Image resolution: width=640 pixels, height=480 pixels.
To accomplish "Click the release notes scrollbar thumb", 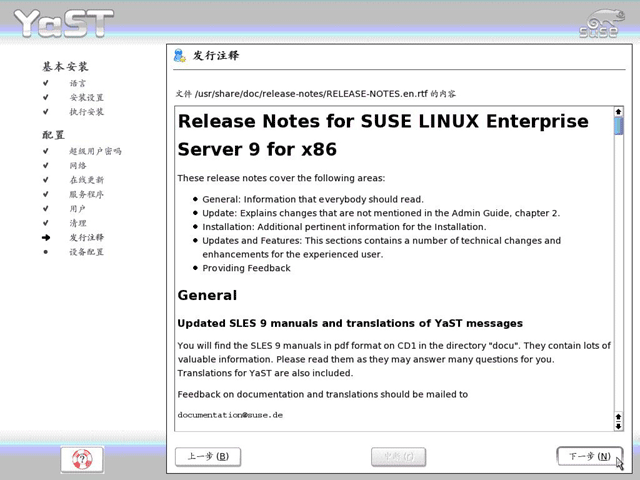I will coord(618,126).
